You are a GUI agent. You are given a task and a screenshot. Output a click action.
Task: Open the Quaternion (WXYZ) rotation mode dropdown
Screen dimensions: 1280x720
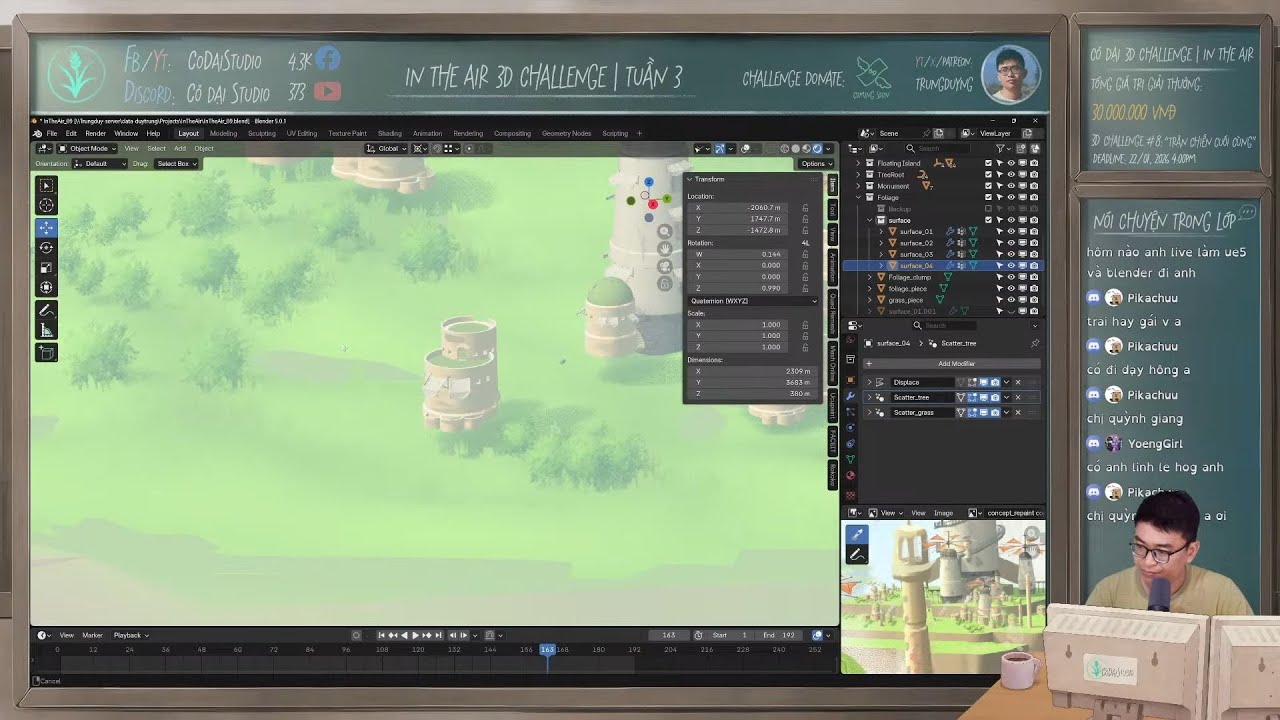click(x=752, y=301)
